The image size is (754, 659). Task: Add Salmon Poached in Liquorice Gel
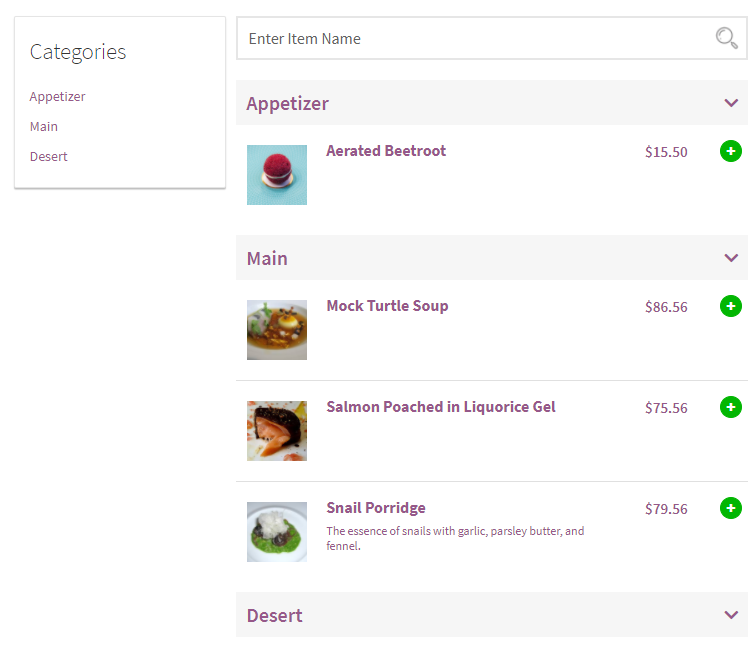730,407
